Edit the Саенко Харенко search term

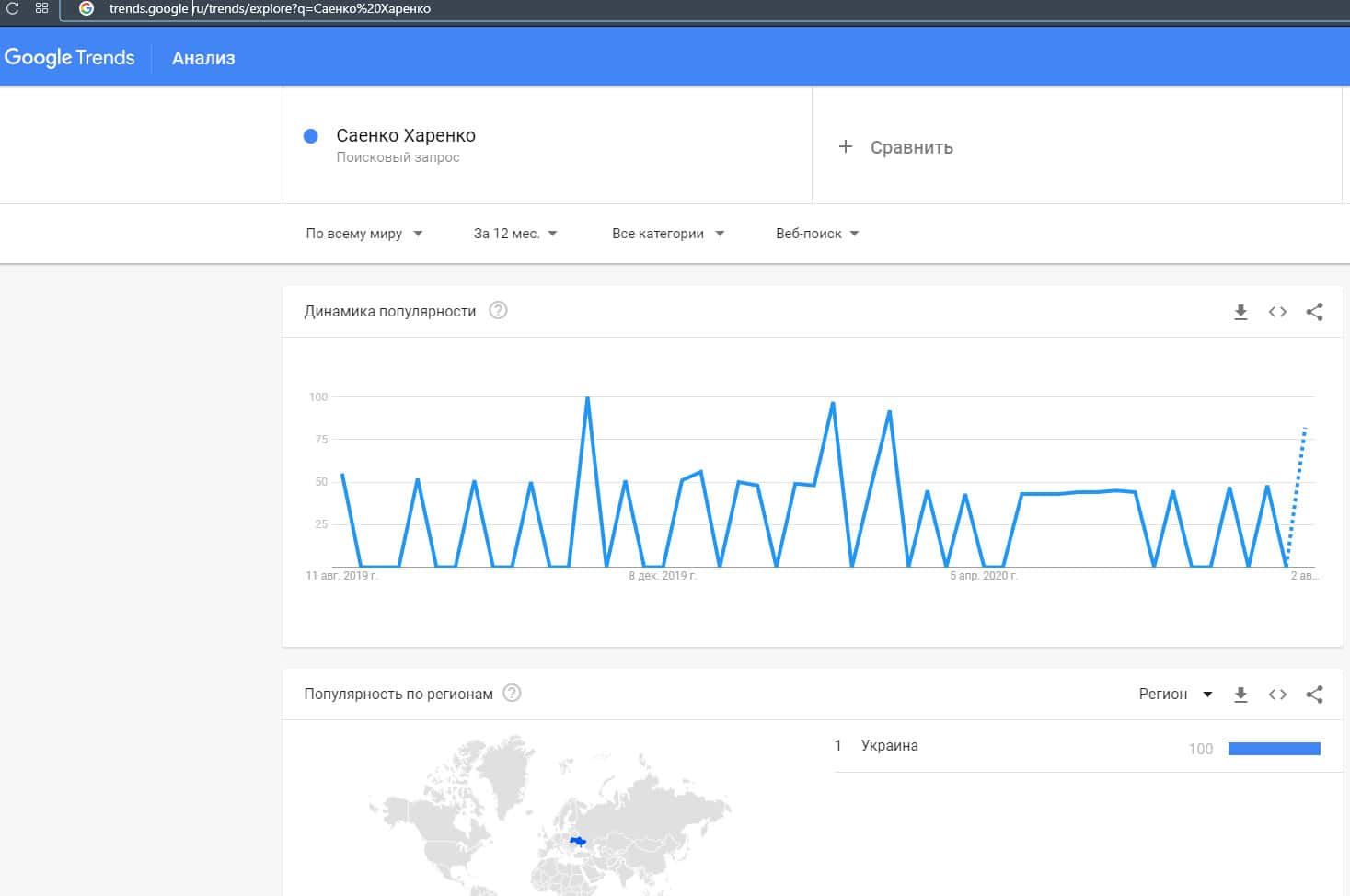(406, 136)
